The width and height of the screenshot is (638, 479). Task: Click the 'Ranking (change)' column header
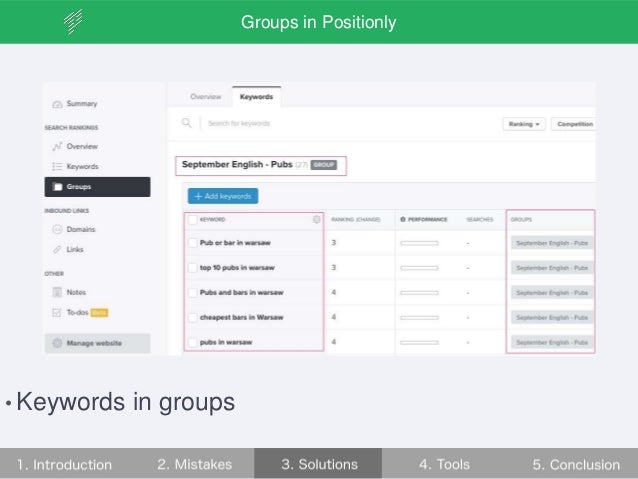click(x=356, y=220)
